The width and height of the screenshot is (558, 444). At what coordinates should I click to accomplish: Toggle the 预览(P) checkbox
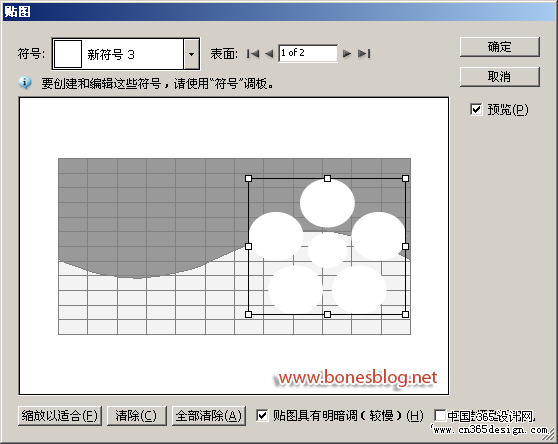tap(476, 109)
